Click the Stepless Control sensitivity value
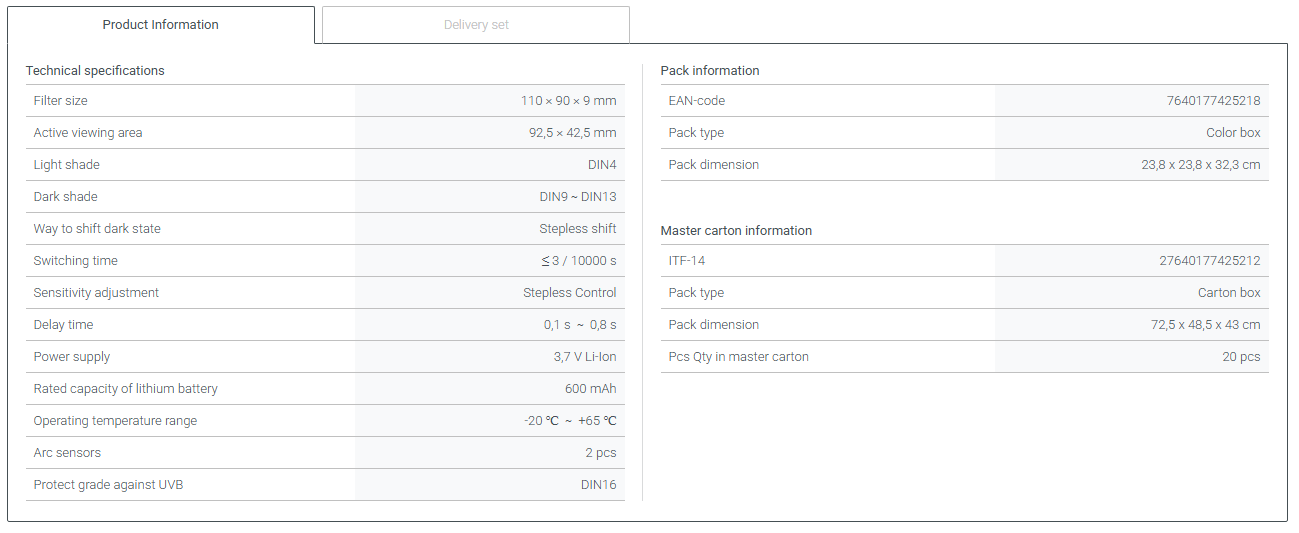This screenshot has height=533, width=1299. [x=569, y=293]
